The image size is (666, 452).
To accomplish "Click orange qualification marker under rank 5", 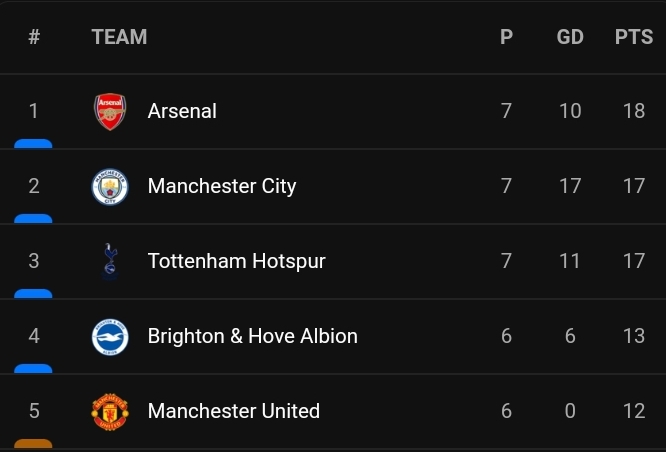I will tap(33, 444).
